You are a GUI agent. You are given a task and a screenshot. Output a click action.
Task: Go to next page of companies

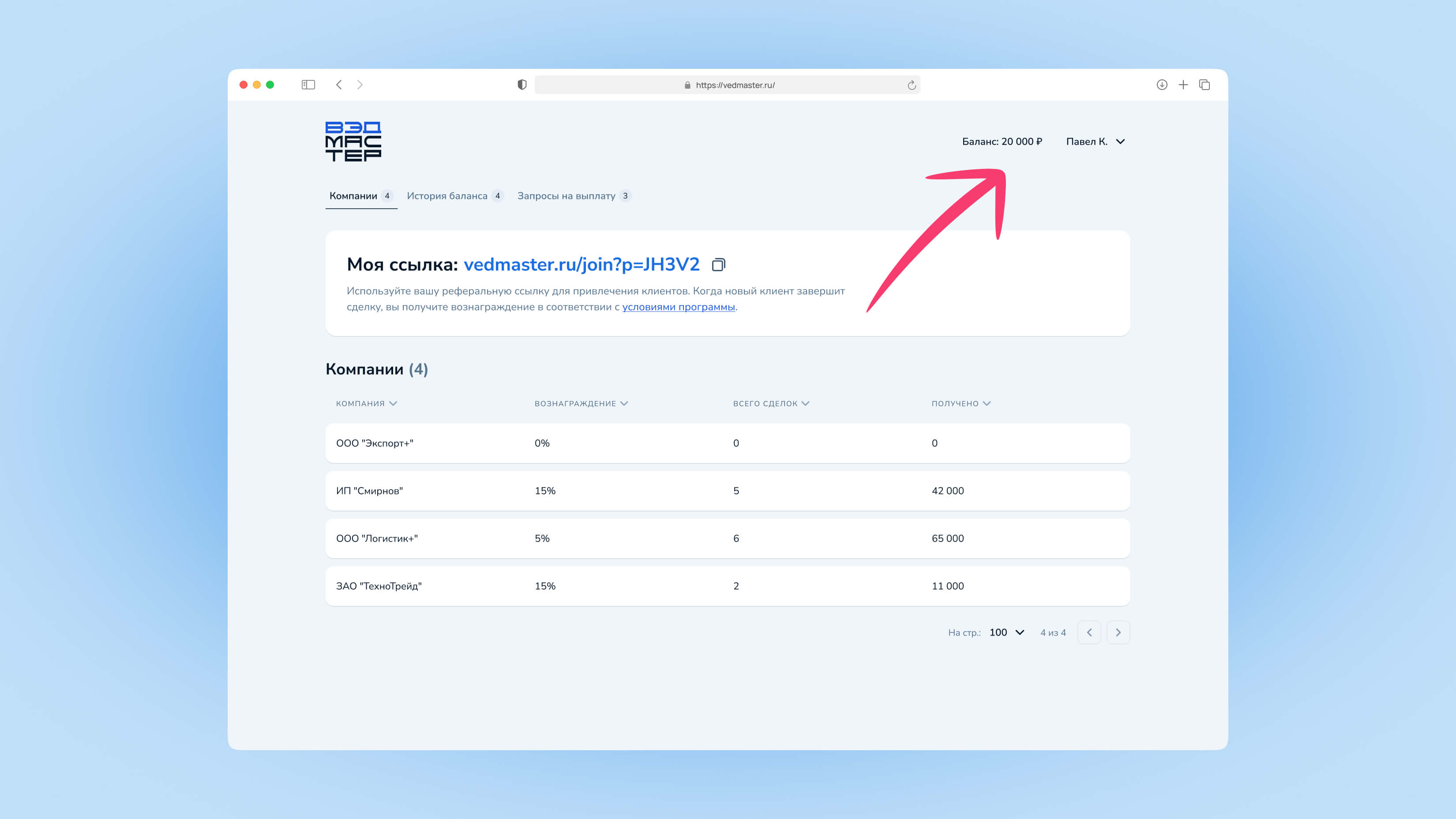tap(1118, 632)
